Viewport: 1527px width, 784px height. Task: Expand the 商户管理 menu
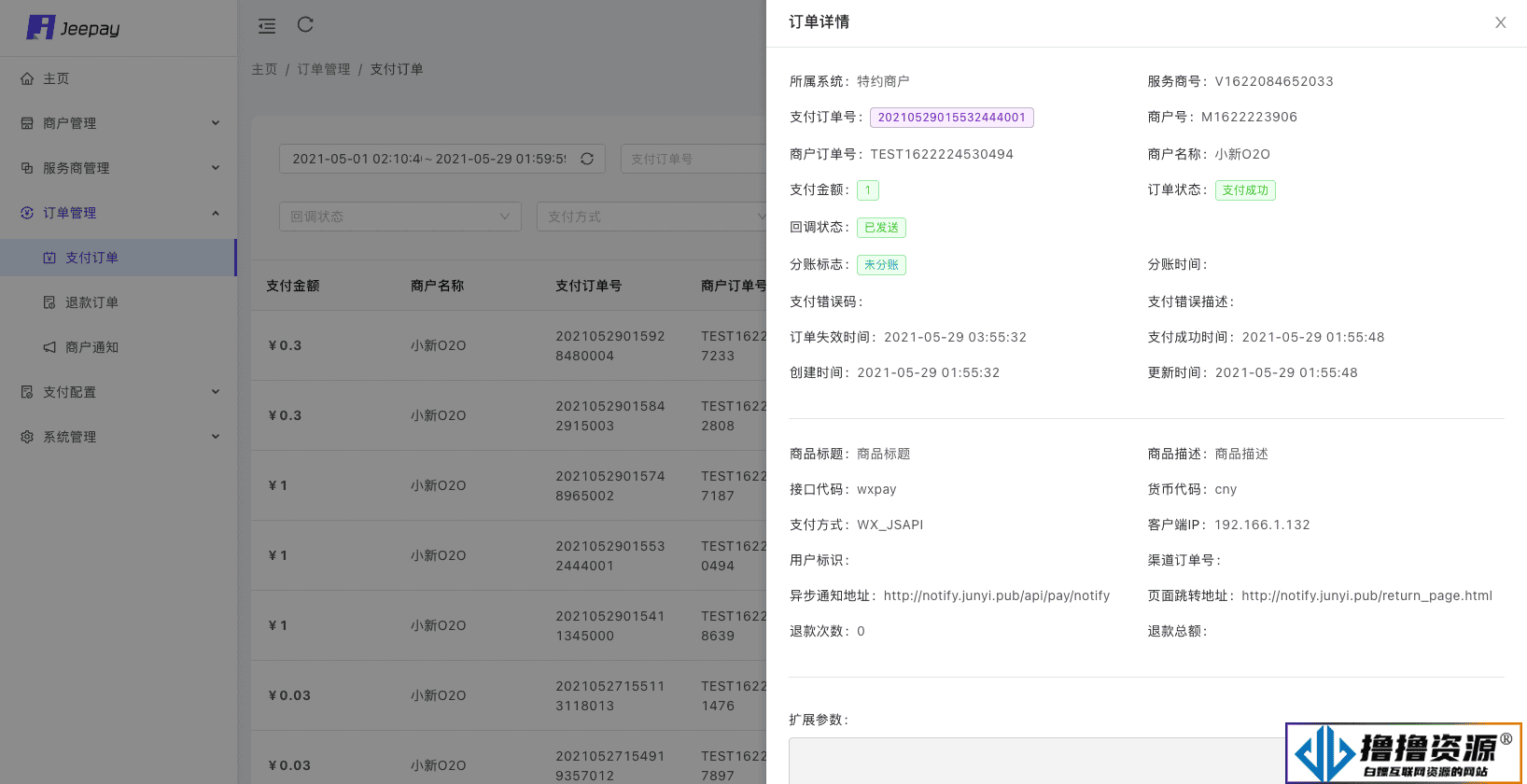[119, 123]
